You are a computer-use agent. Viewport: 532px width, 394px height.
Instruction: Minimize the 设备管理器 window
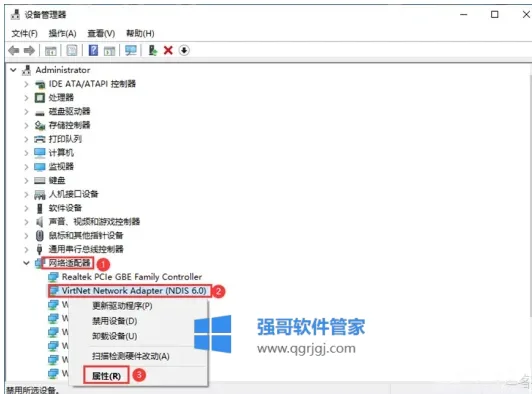pos(464,14)
